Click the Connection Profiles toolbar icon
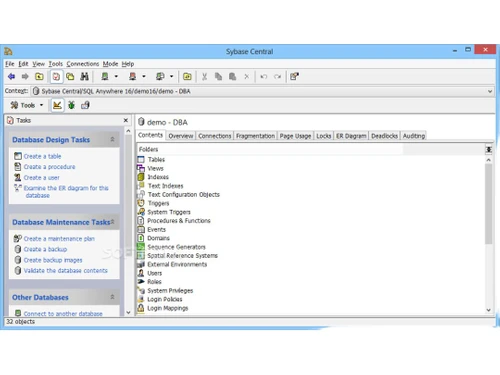Viewport: 500px width, 375px height. tap(160, 77)
